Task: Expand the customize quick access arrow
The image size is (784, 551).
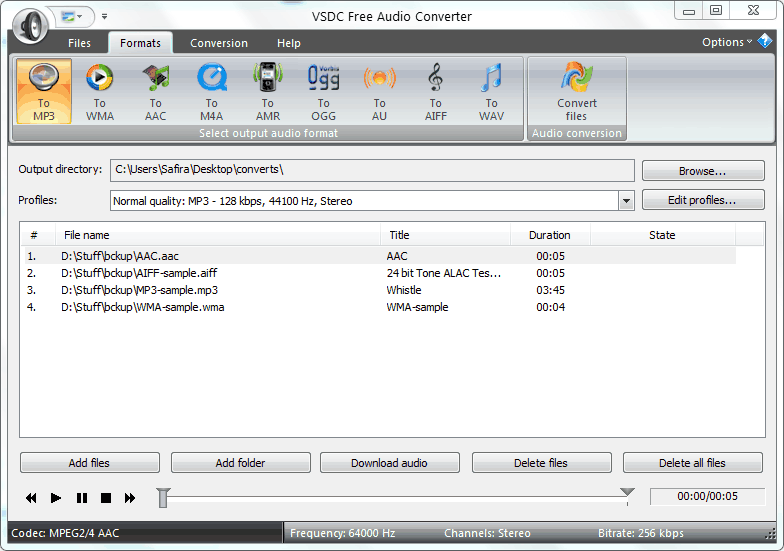Action: 104,16
